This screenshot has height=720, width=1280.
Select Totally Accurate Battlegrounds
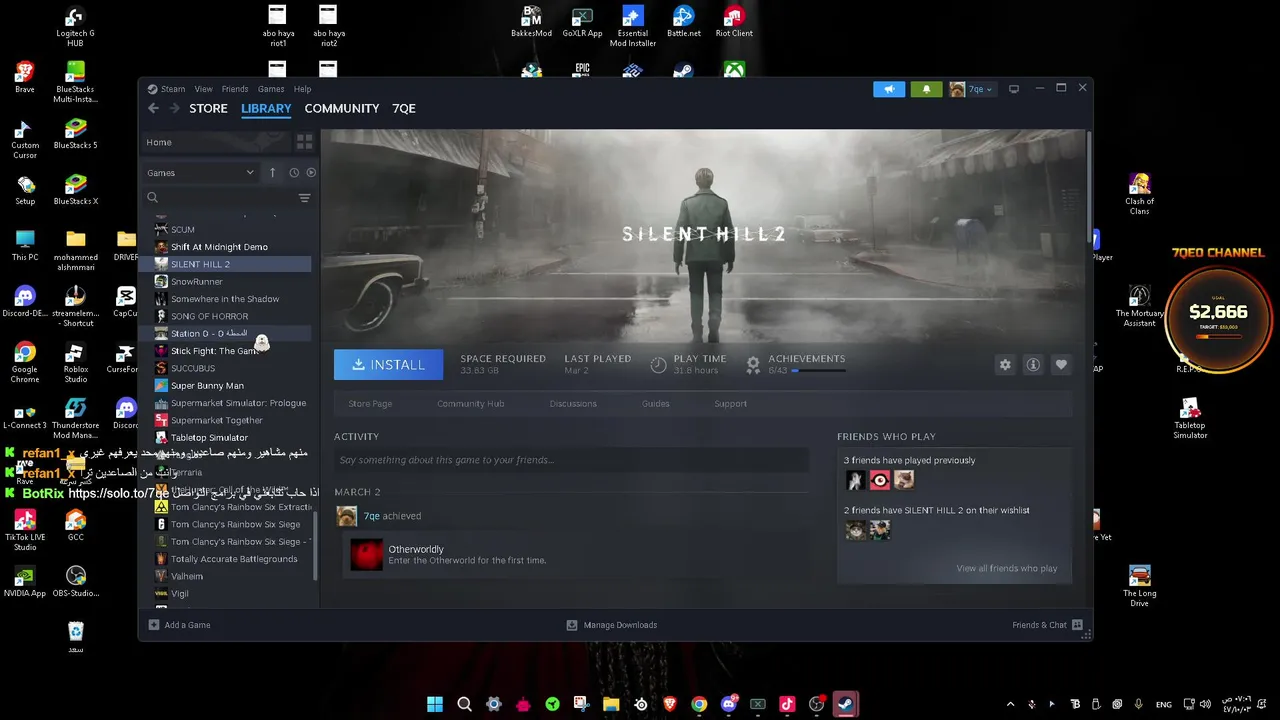[x=232, y=559]
